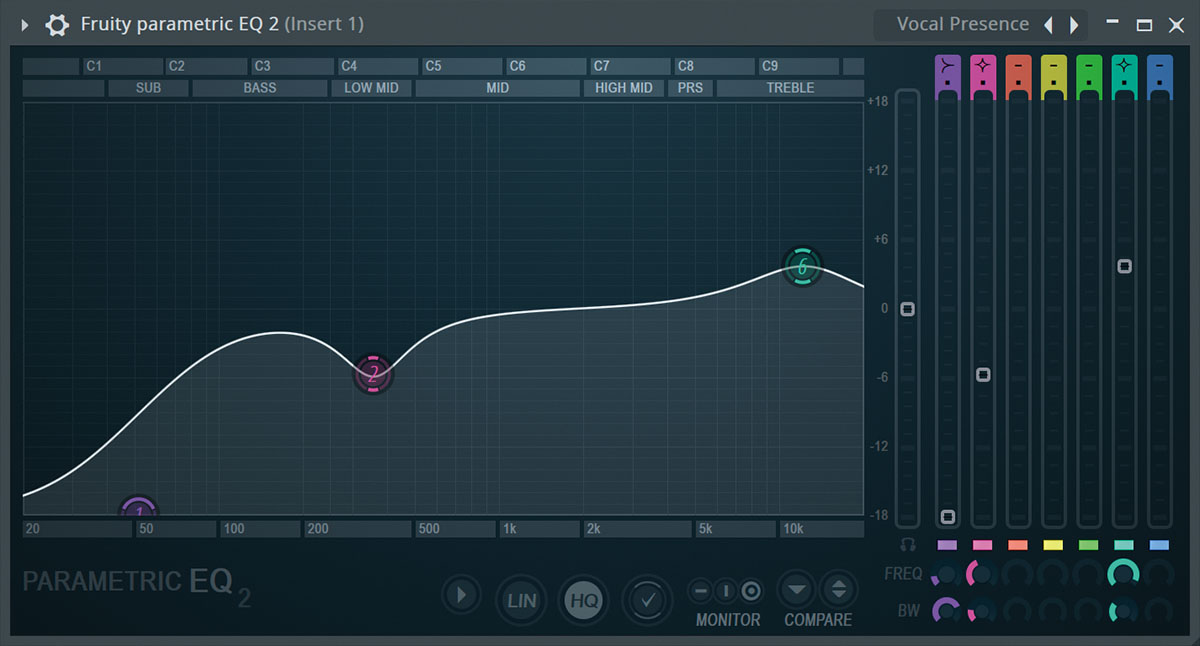Viewport: 1200px width, 646px height.
Task: Click main level slider handle at 0 dB
Action: click(x=907, y=309)
